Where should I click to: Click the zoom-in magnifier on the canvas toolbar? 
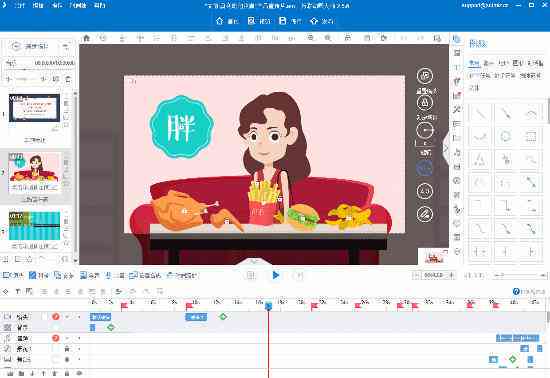click(310, 38)
